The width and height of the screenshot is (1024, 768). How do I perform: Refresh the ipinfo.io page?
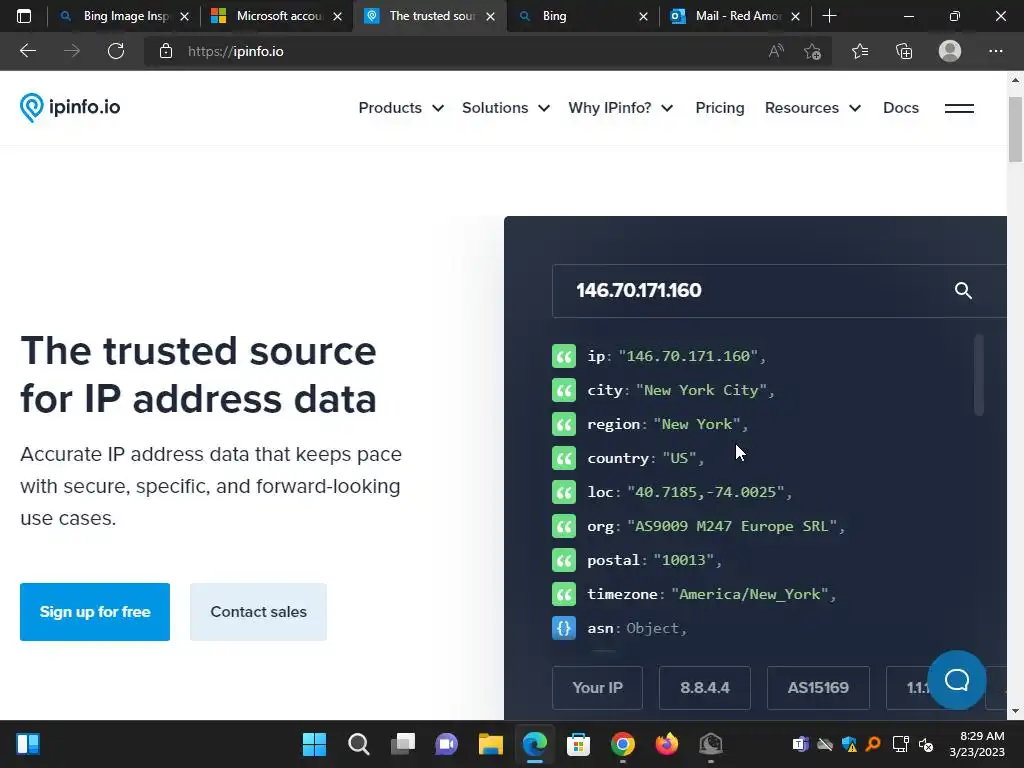(116, 51)
